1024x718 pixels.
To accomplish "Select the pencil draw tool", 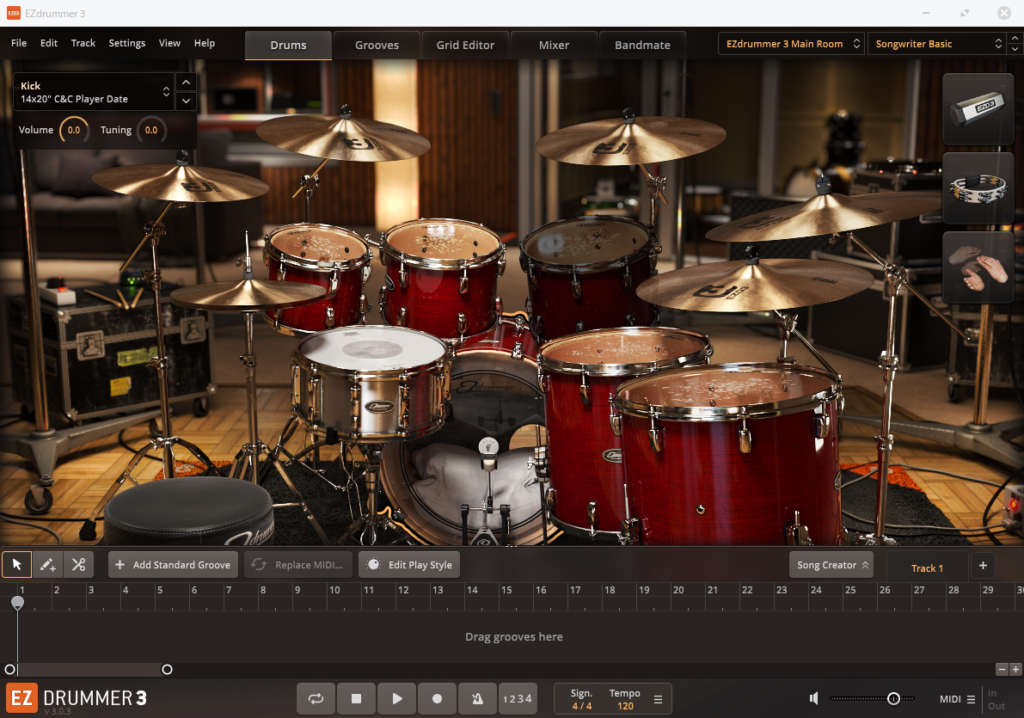I will (x=47, y=565).
